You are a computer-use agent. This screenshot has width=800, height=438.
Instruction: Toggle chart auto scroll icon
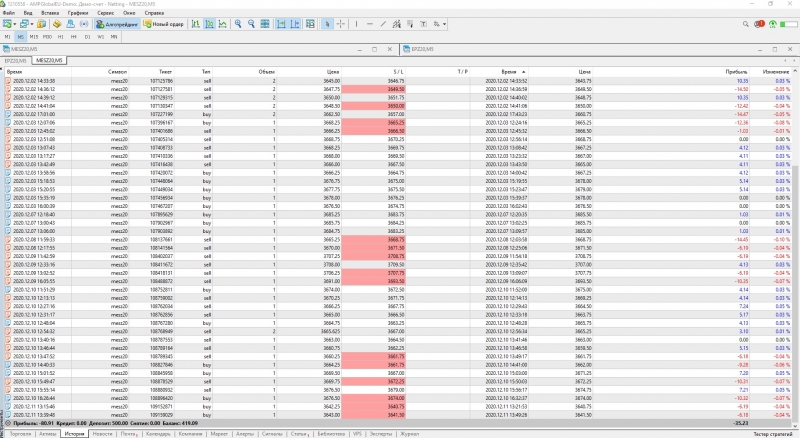281,24
